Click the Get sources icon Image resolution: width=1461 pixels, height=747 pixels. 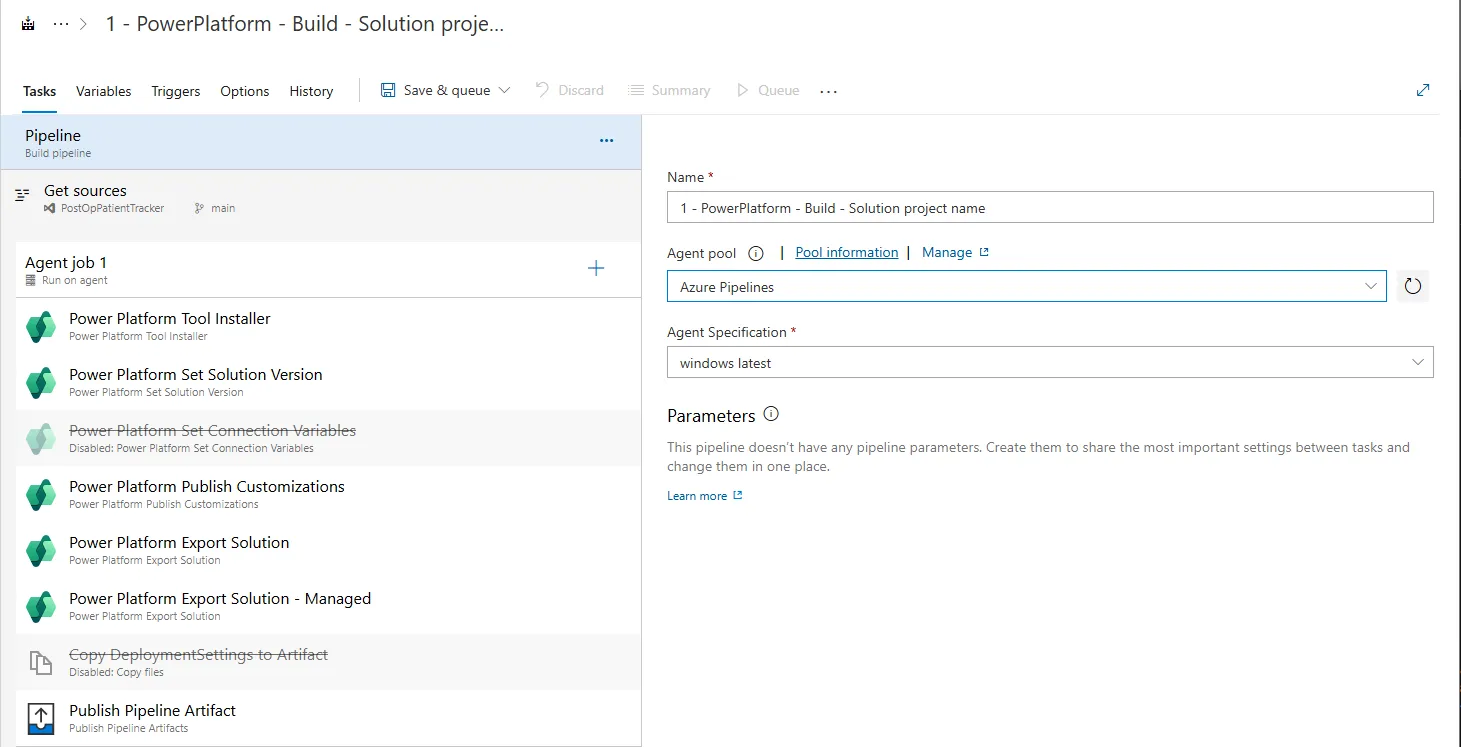[22, 195]
